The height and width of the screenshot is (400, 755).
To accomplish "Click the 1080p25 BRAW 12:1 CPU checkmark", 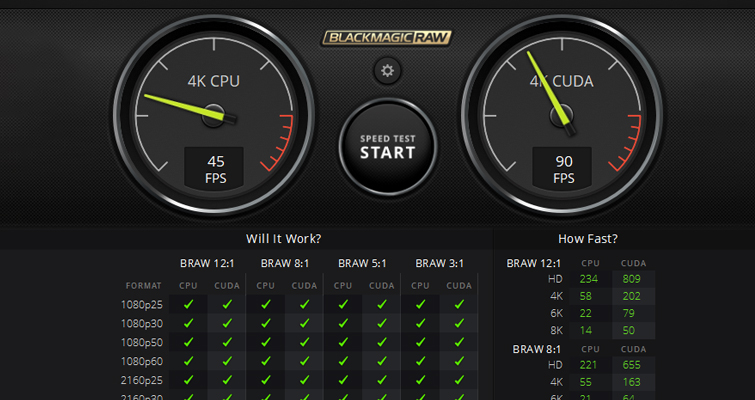I will tap(188, 304).
